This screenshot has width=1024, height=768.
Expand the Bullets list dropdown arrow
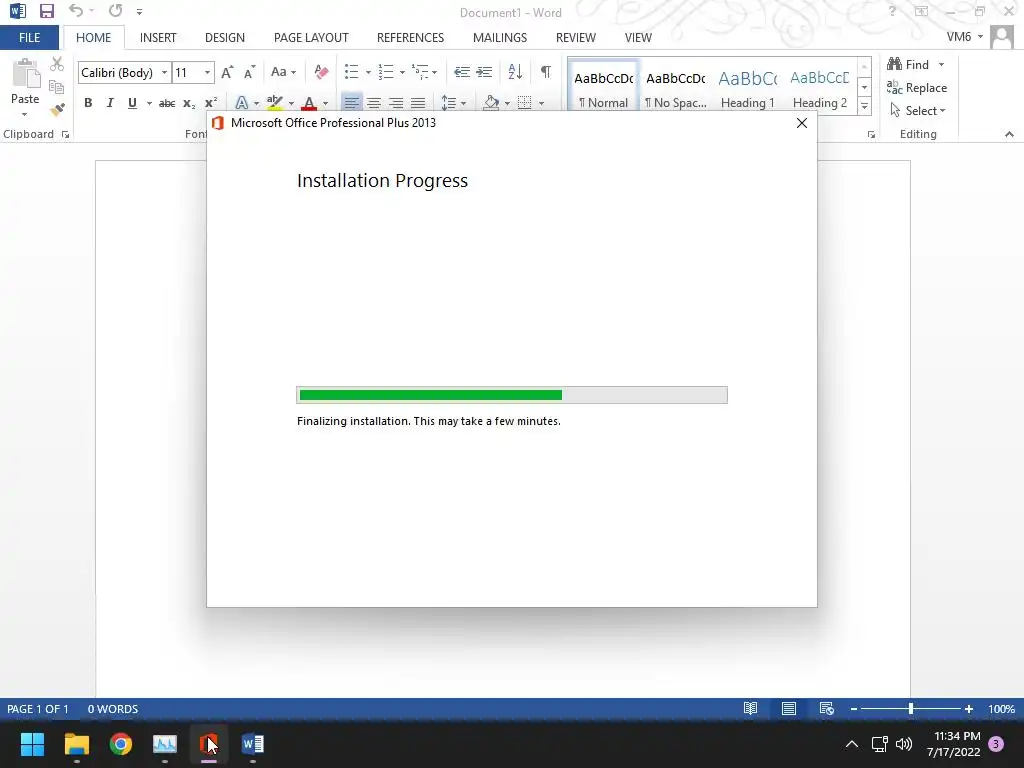click(368, 72)
